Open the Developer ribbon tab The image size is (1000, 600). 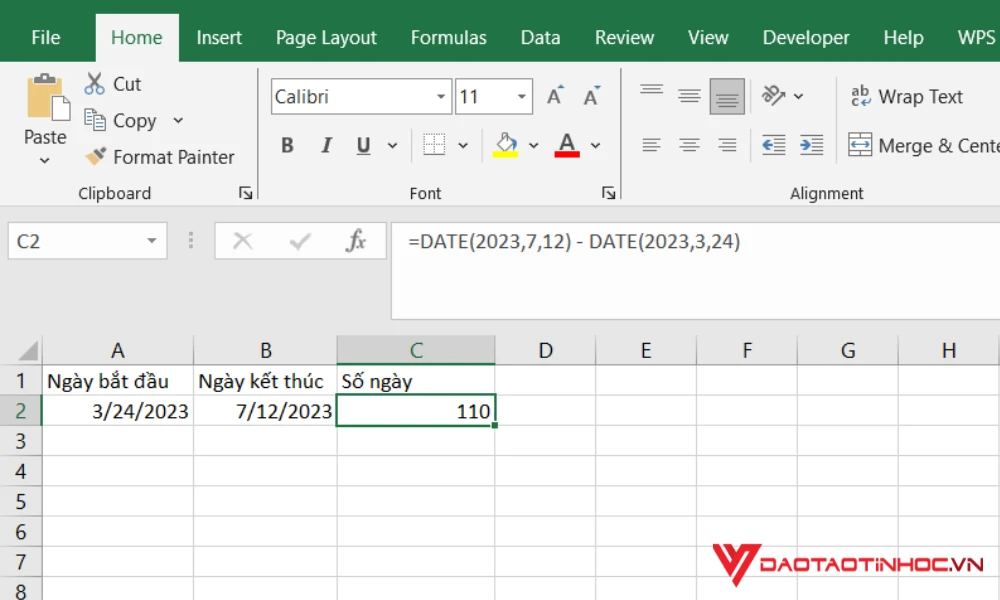[x=806, y=37]
